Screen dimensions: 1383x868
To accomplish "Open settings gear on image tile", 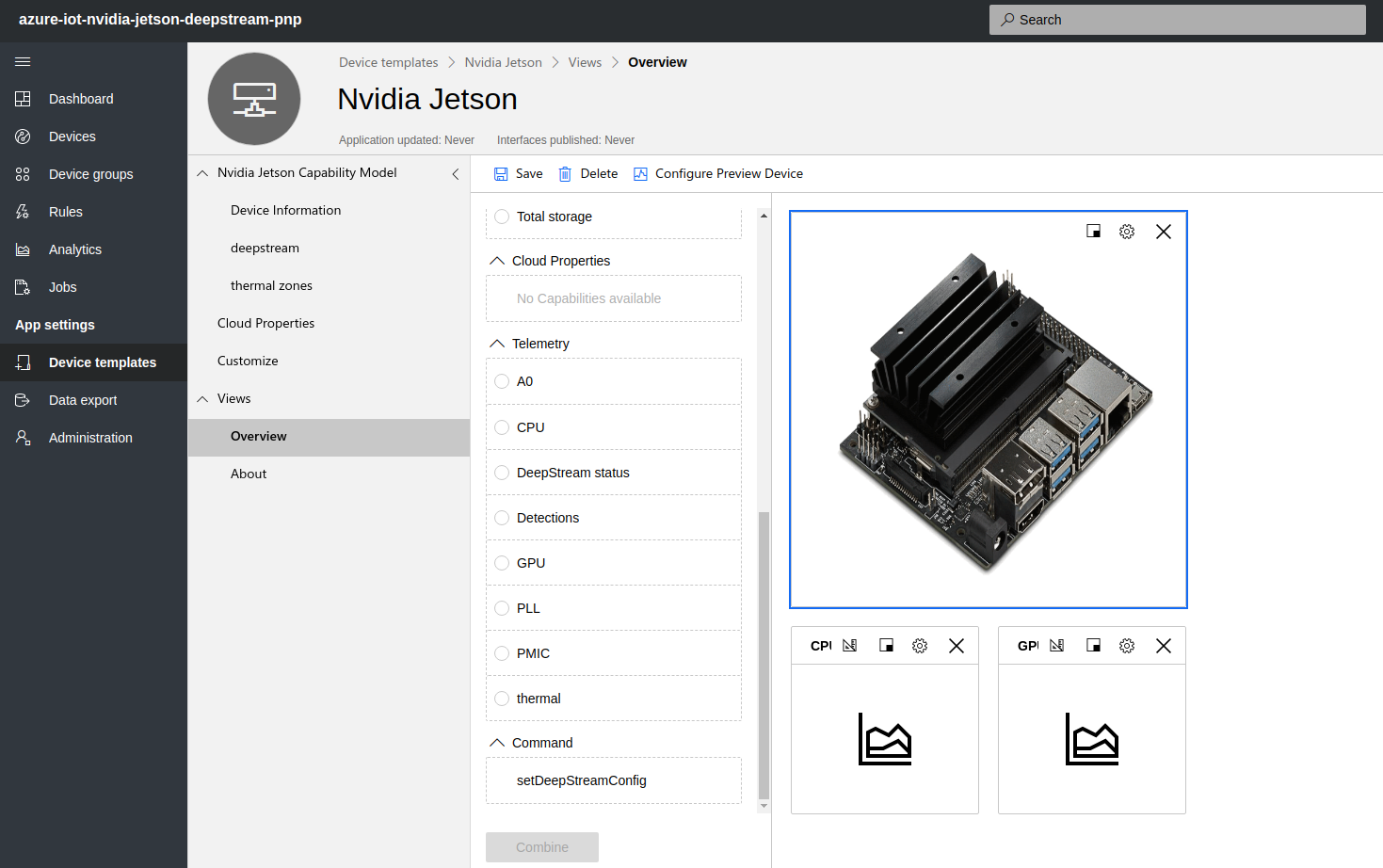I will [1127, 232].
